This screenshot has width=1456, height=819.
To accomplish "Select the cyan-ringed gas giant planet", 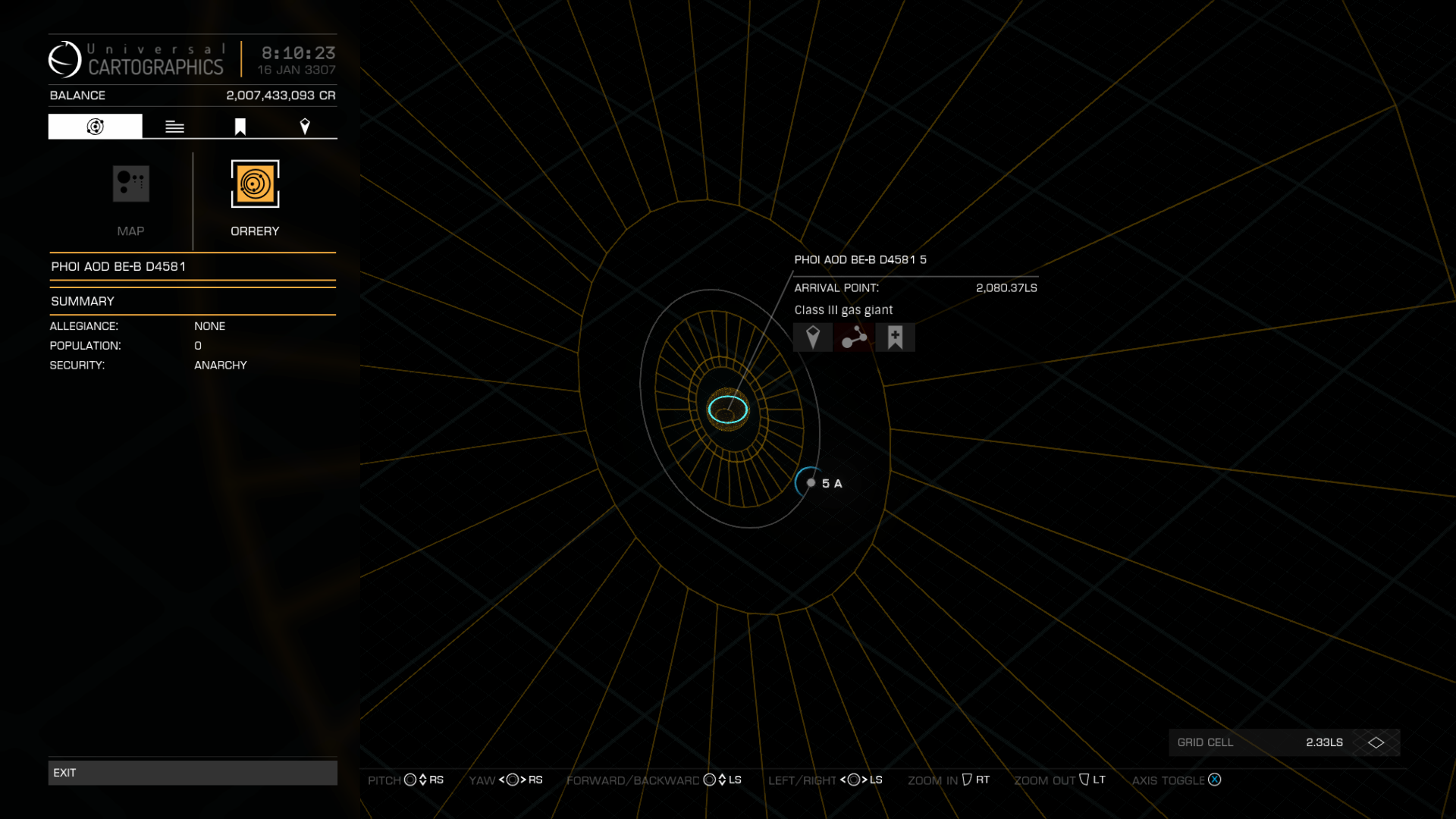I will tap(728, 409).
